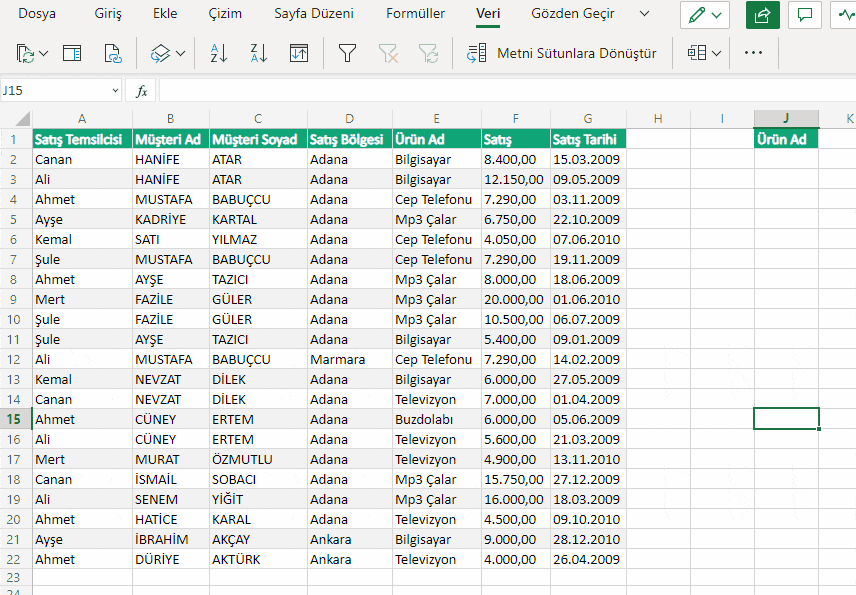Click Metni Sütunlara Dönüştür
856x595 pixels.
[x=577, y=53]
